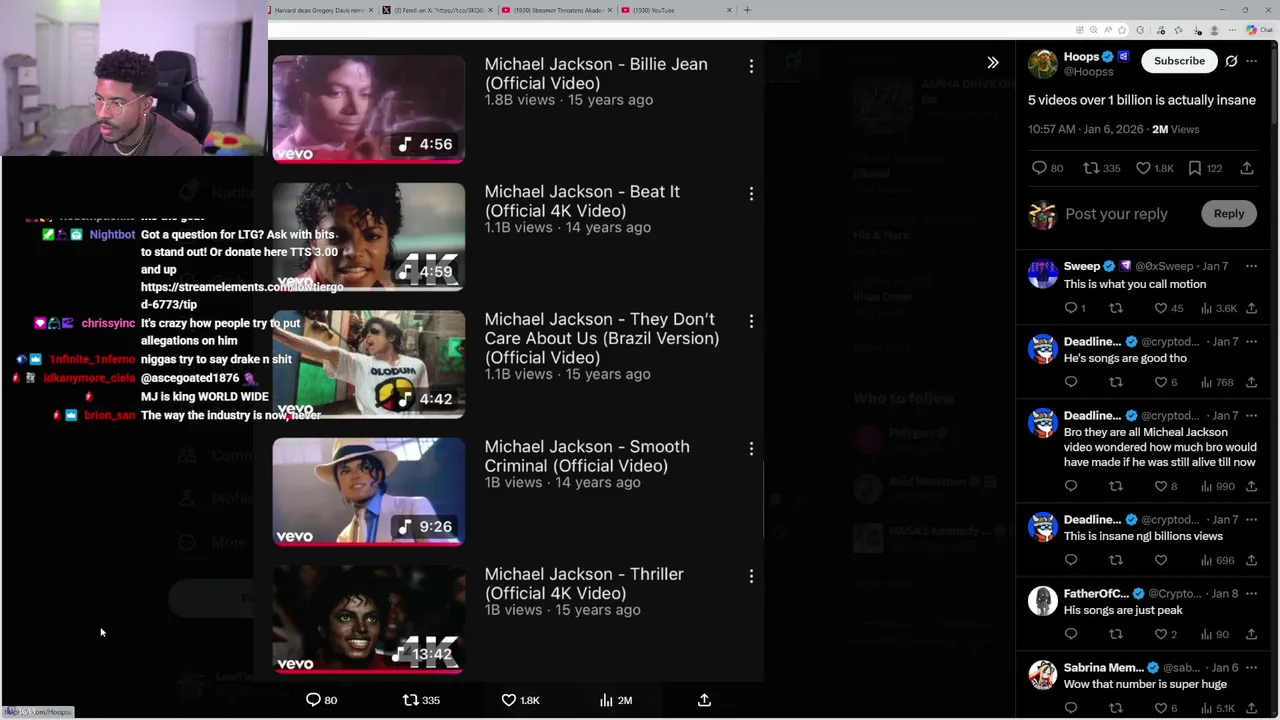Viewport: 1280px width, 720px height.
Task: Close the '(1930) YouTube' tab
Action: [x=729, y=10]
